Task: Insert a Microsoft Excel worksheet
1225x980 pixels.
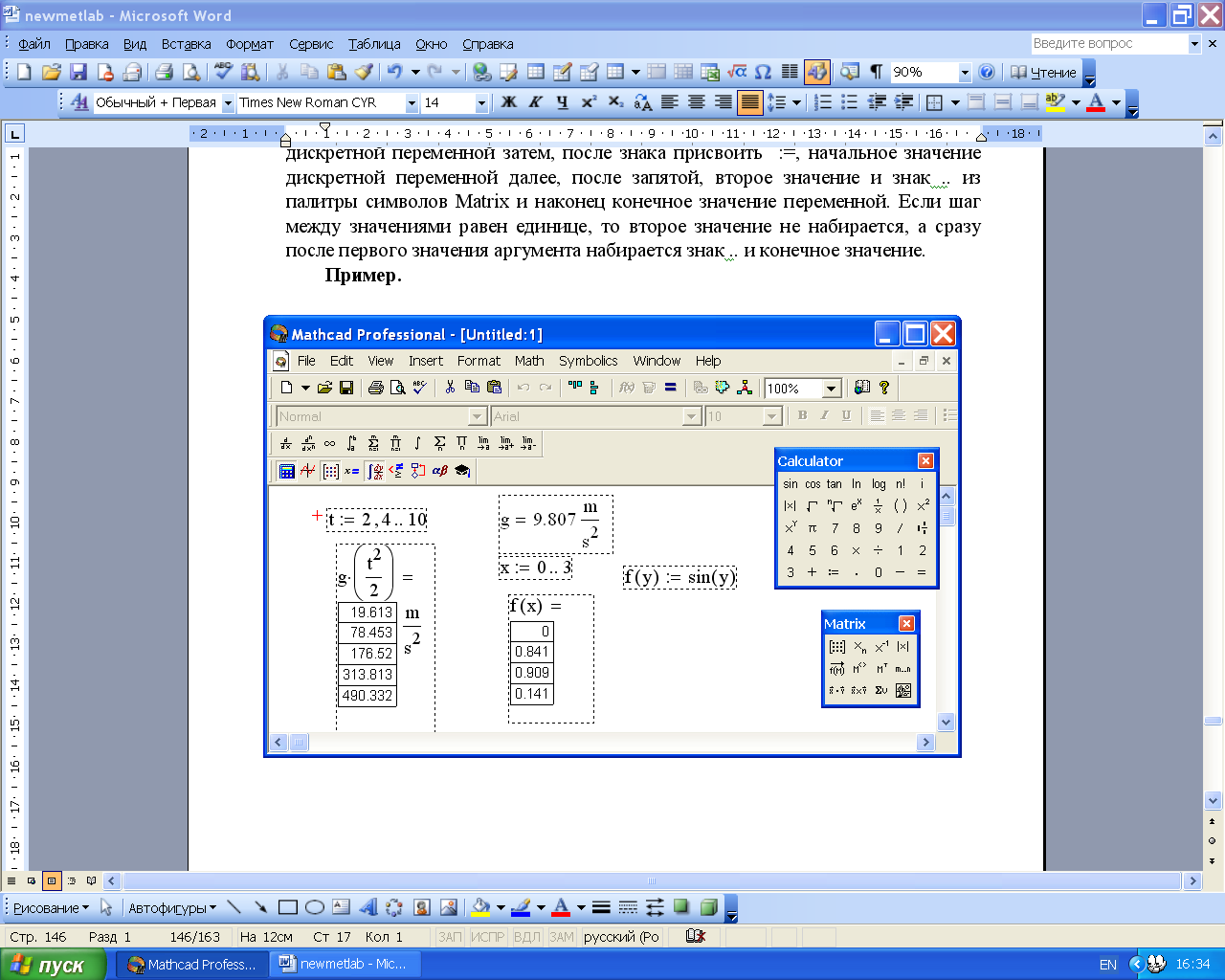Action: coord(710,72)
